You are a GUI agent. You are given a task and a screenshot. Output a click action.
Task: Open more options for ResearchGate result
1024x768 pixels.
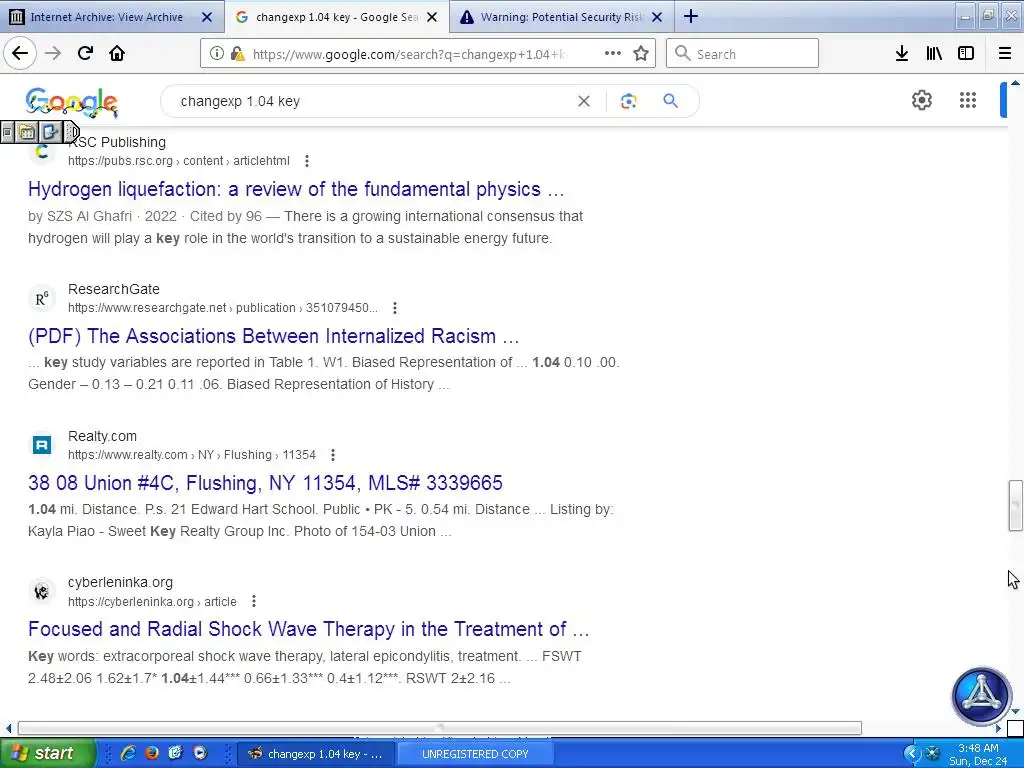[394, 308]
